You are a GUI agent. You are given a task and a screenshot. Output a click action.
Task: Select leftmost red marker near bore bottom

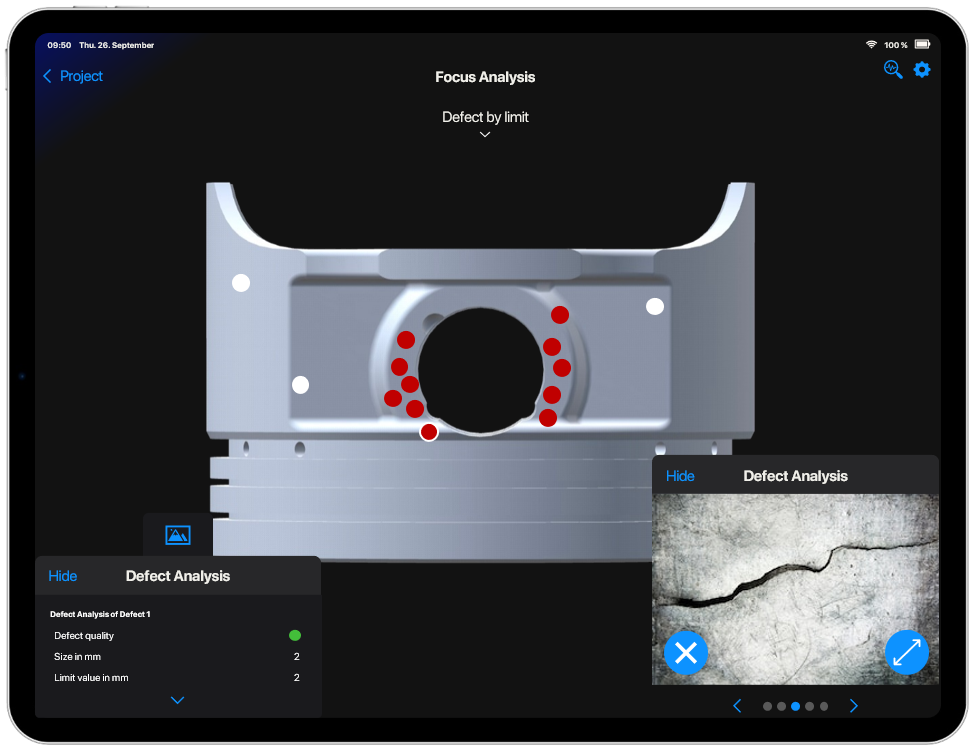tap(393, 398)
